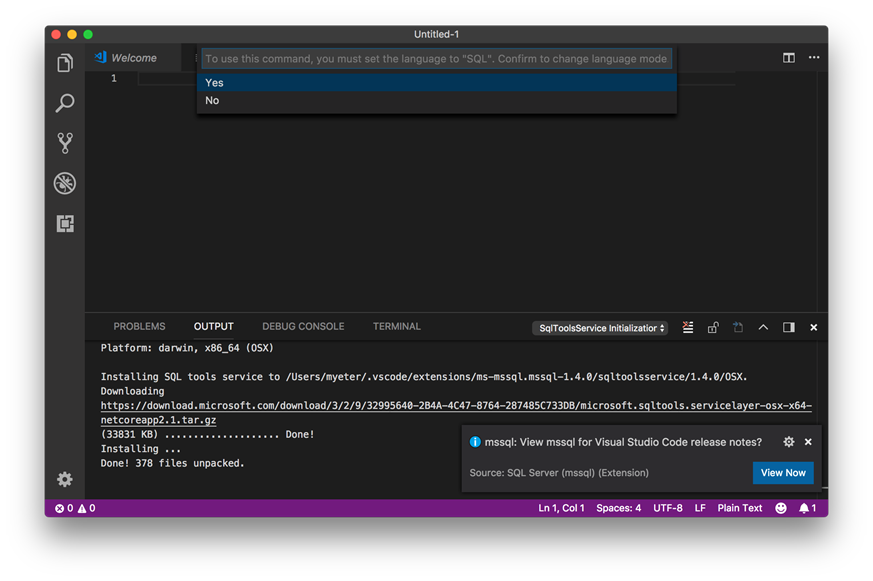This screenshot has width=873, height=581.
Task: Click the View Now button
Action: [x=783, y=472]
